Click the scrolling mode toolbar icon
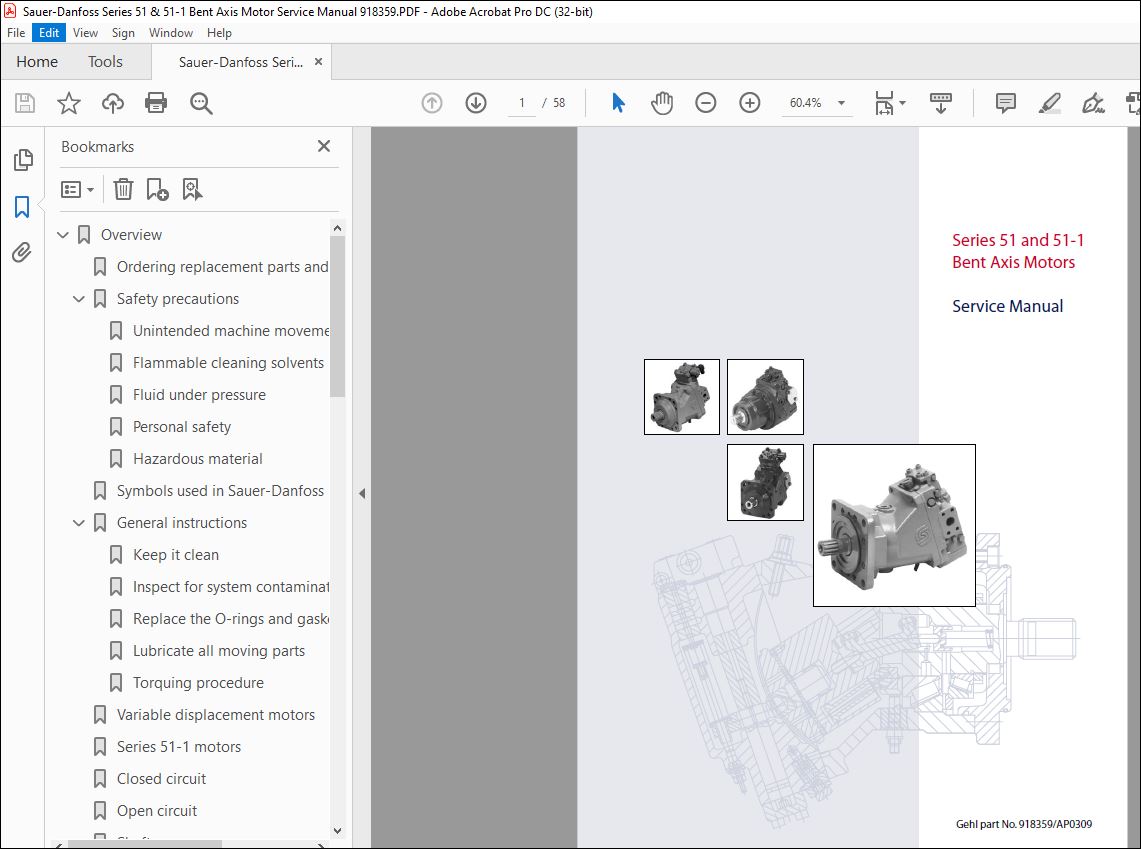This screenshot has height=849, width=1141. coord(940,103)
